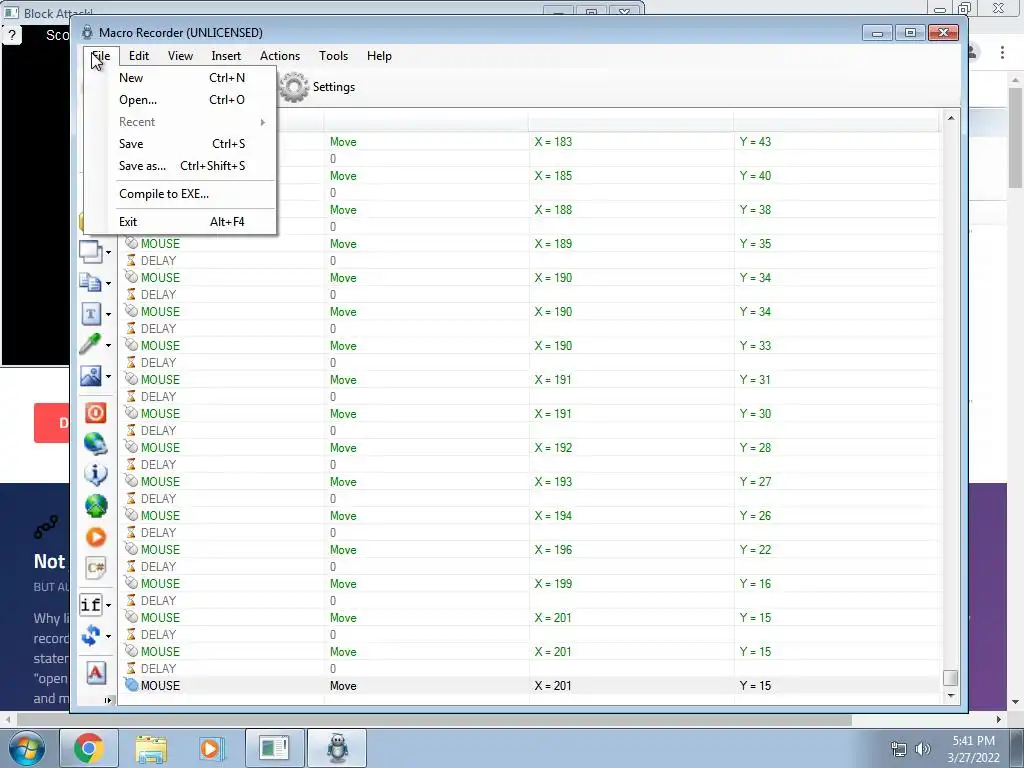Open the Actions menu

[x=280, y=56]
